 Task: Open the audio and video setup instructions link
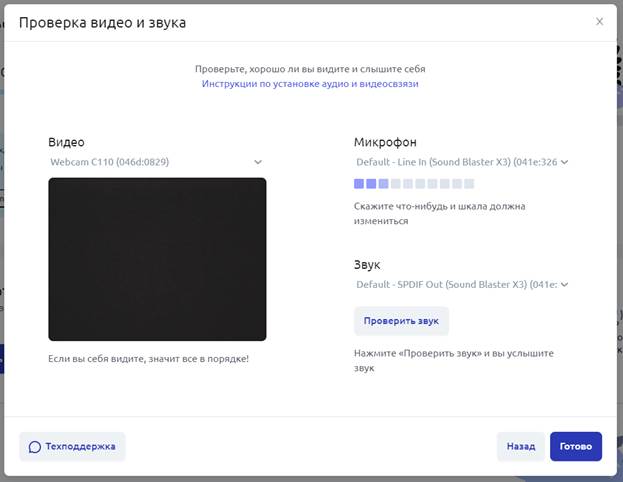(x=310, y=84)
